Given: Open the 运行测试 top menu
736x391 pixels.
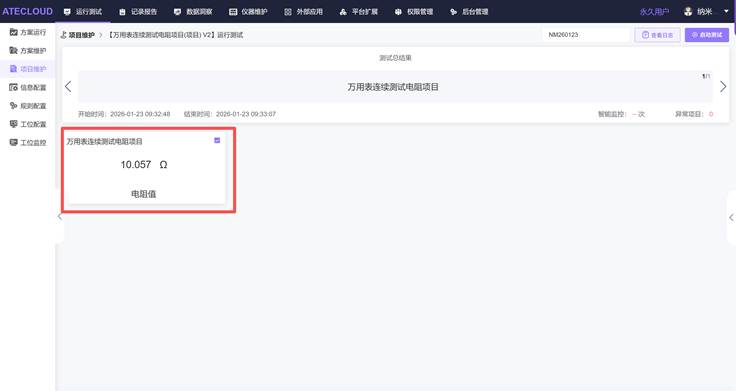Looking at the screenshot, I should point(83,12).
